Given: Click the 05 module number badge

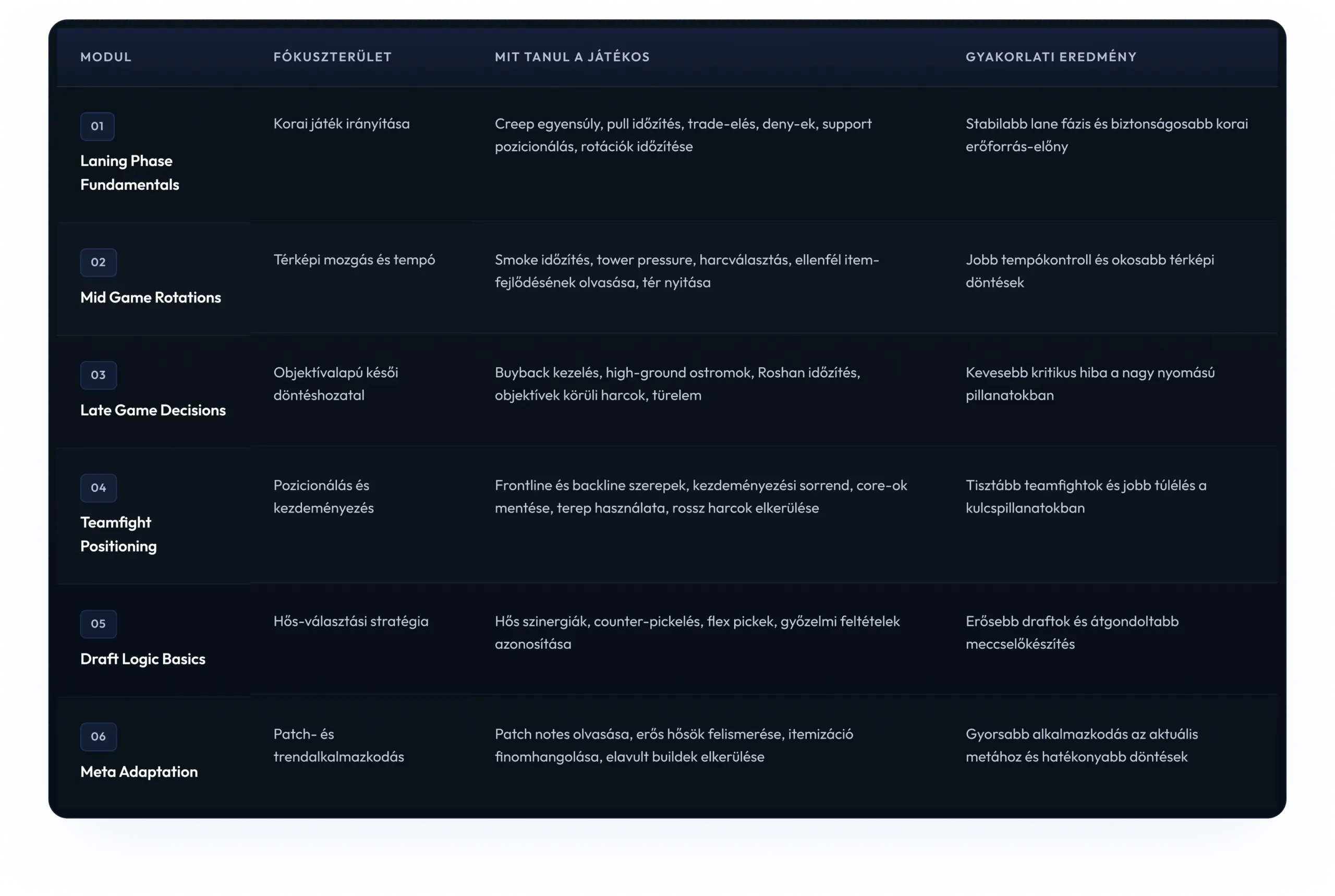Looking at the screenshot, I should coord(98,623).
